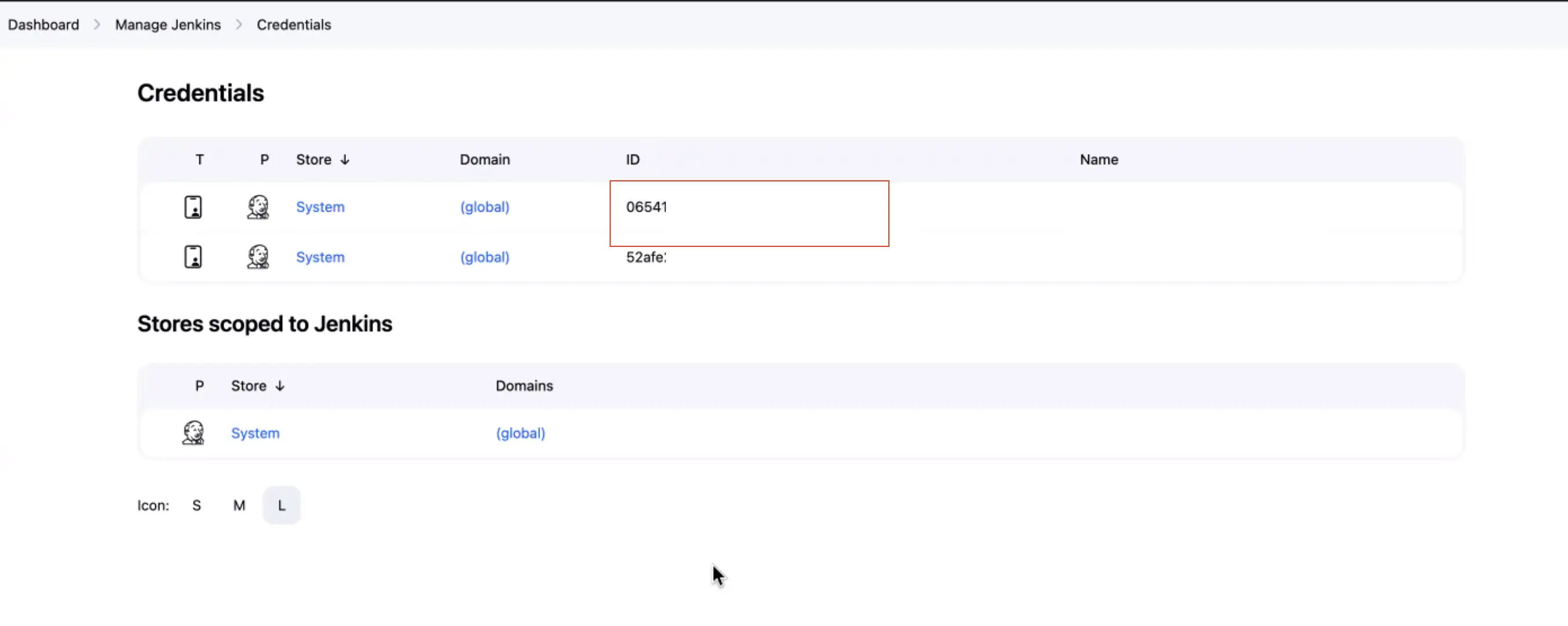Click the P header in Credentials table
Screen dimensions: 1568x626
pyautogui.click(x=264, y=159)
